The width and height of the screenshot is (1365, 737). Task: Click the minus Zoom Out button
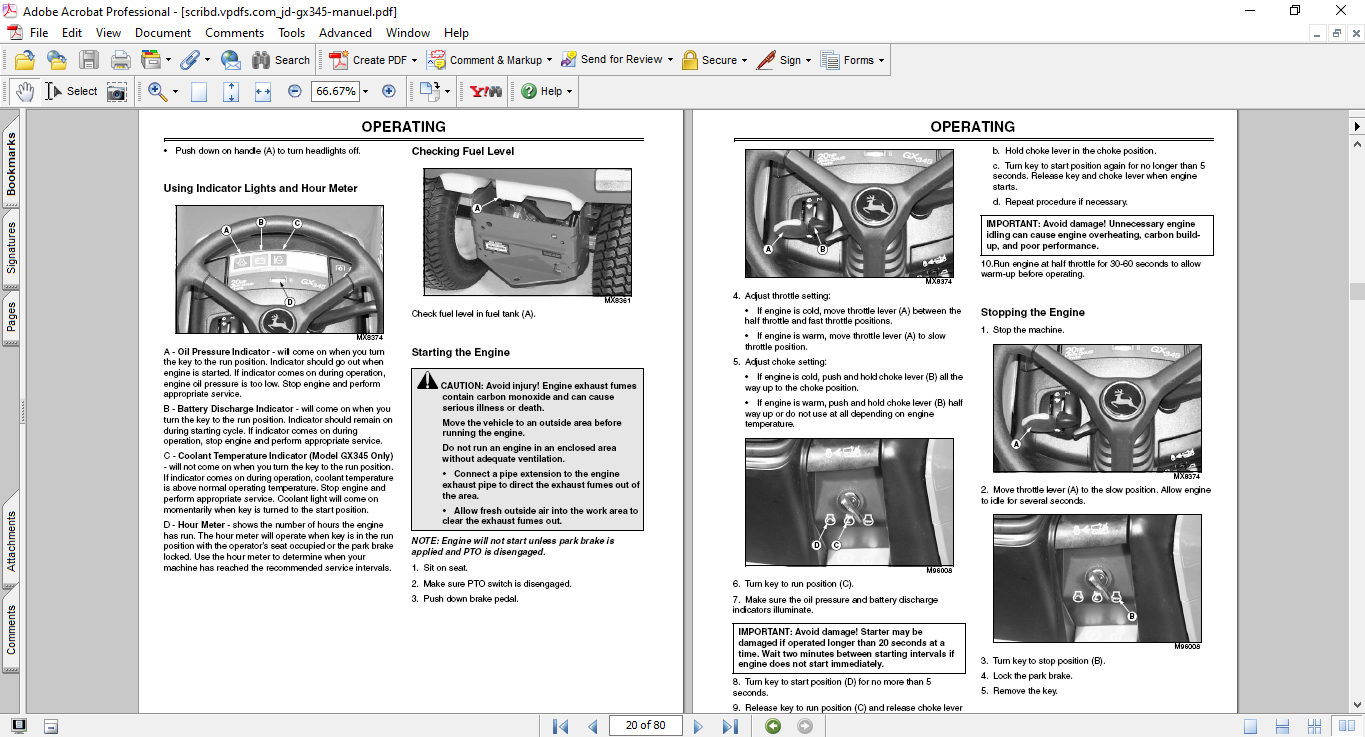tap(294, 91)
